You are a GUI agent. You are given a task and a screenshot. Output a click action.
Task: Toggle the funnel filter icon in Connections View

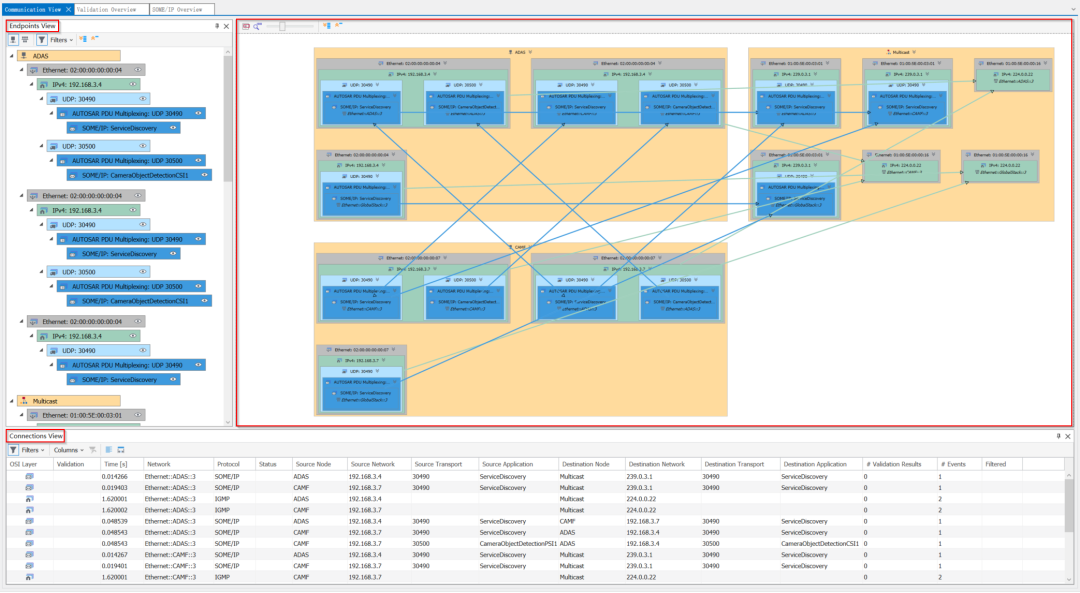coord(13,450)
